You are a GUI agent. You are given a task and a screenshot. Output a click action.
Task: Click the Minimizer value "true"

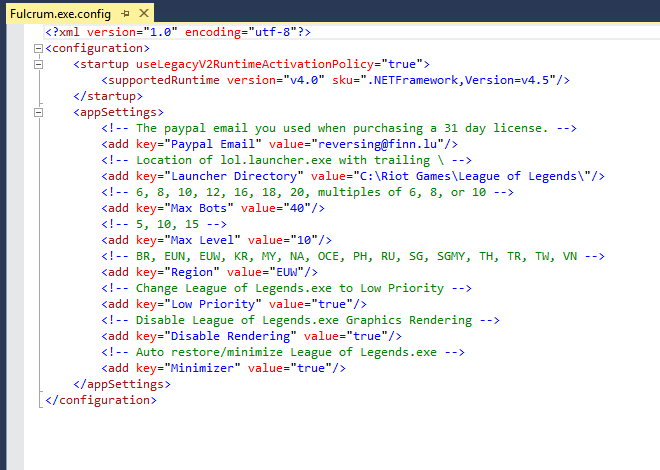point(311,368)
